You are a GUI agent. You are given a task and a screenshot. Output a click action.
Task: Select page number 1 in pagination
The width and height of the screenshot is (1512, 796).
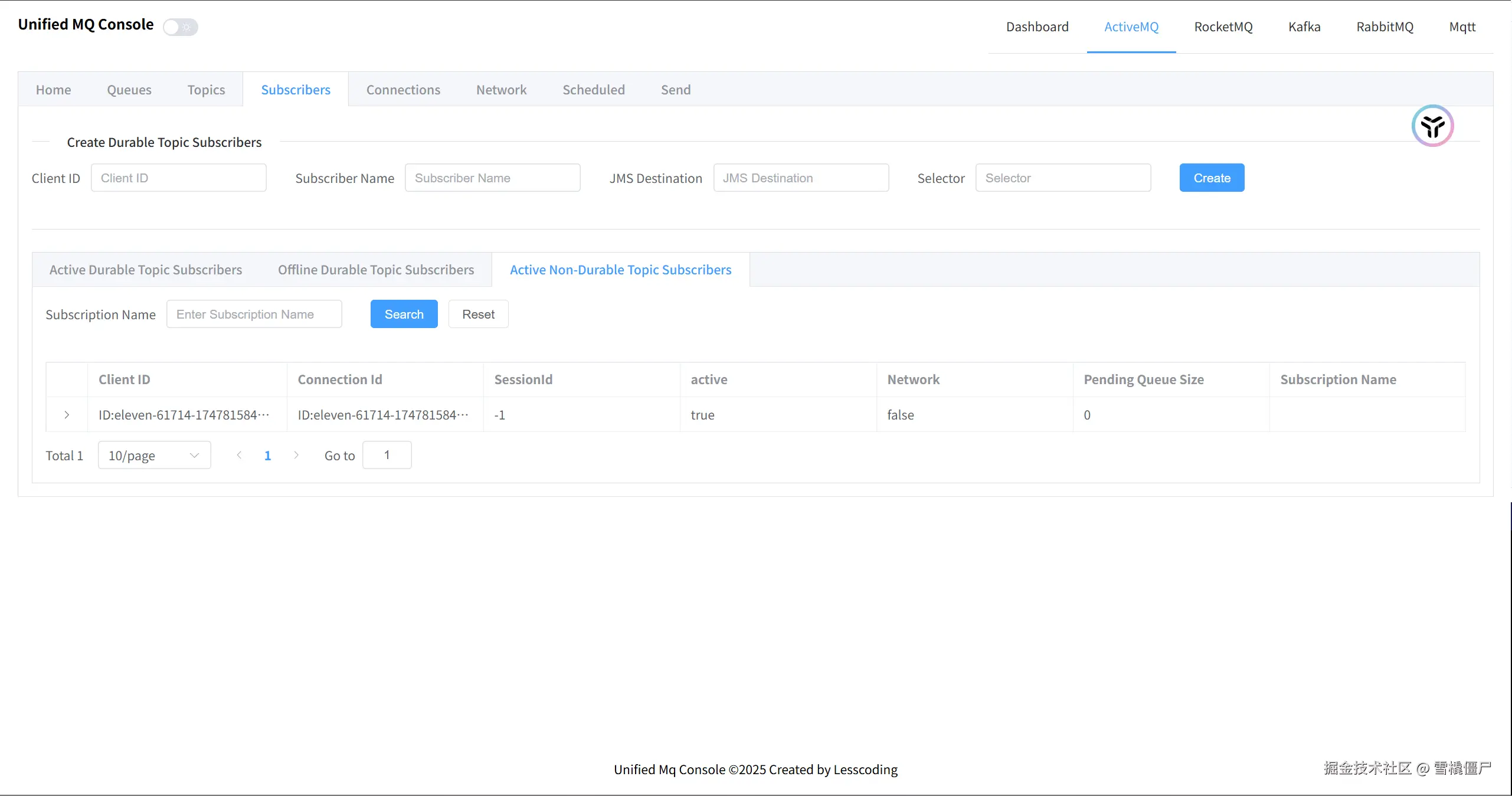coord(267,455)
